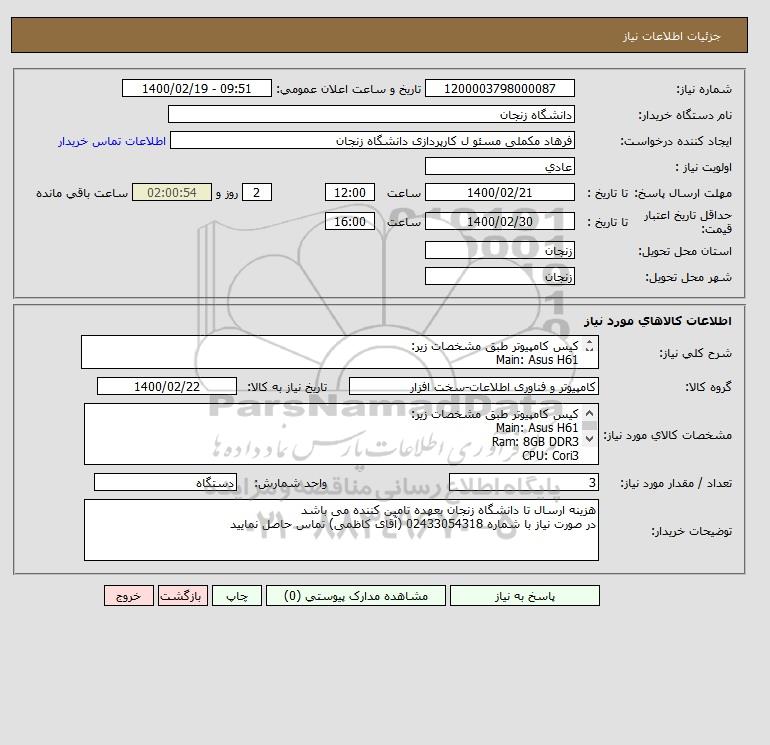Click unit field دستگاه

[x=165, y=483]
